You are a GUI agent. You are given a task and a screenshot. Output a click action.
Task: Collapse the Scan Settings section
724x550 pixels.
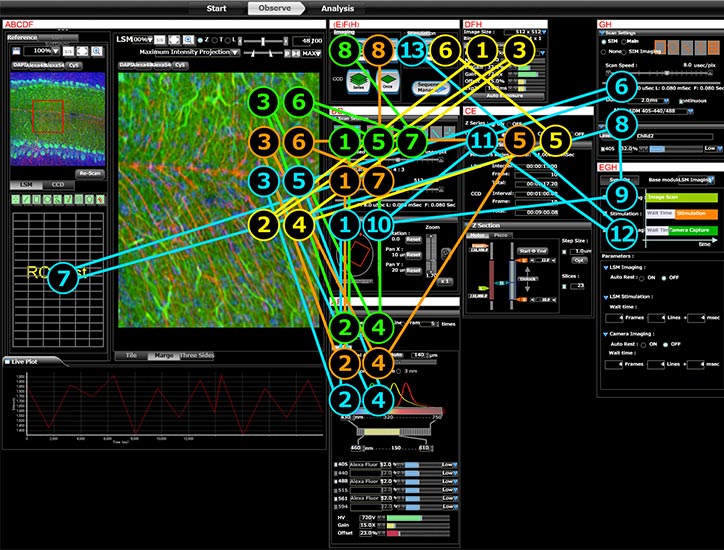coord(602,33)
